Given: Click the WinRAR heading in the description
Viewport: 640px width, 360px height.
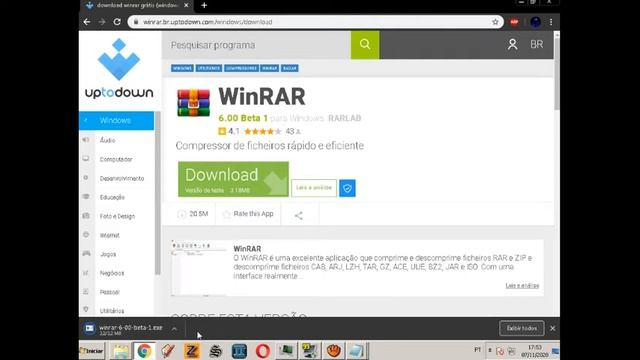Looking at the screenshot, I should [x=247, y=249].
